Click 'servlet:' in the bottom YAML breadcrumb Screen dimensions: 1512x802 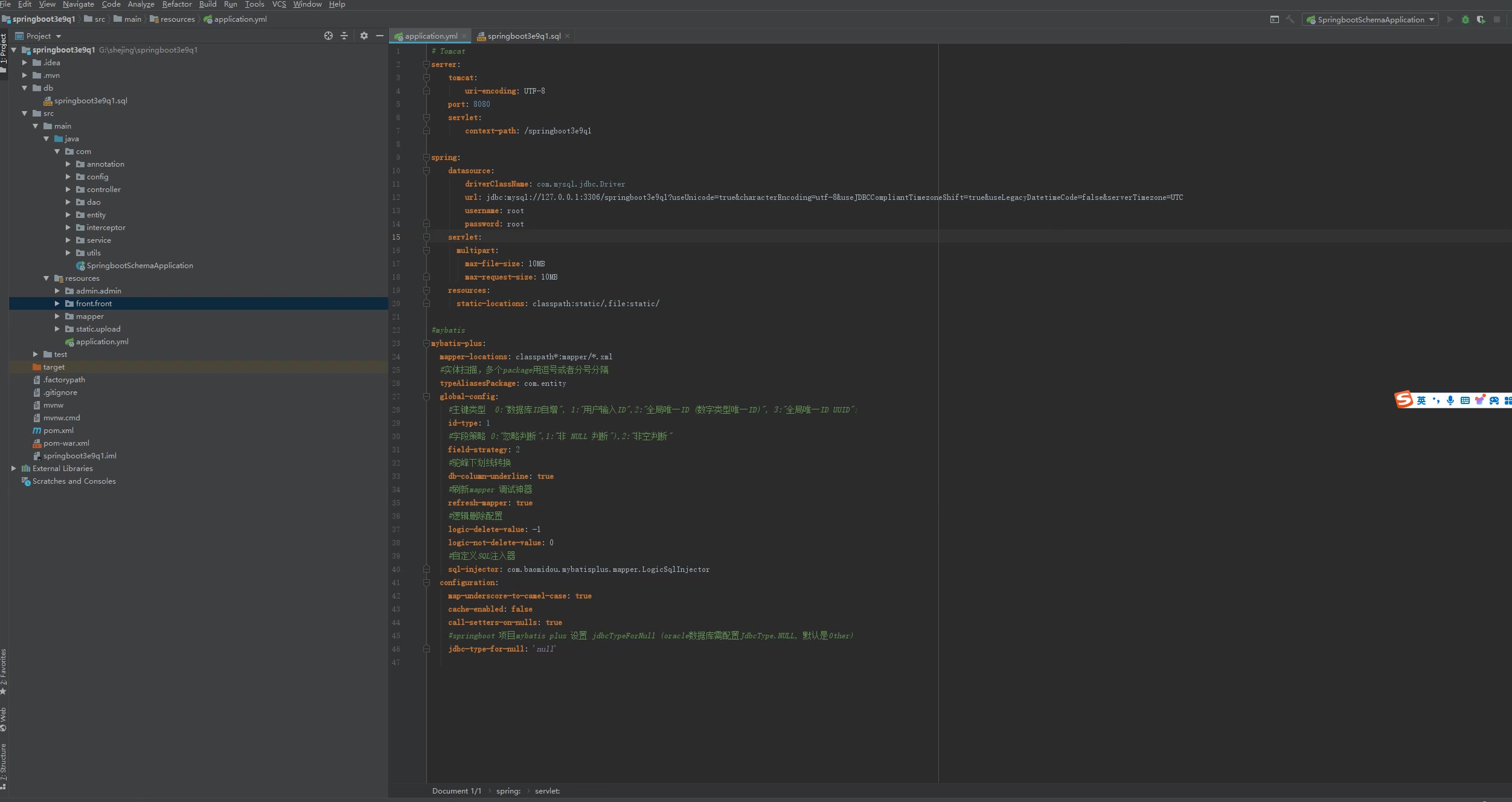coord(547,791)
